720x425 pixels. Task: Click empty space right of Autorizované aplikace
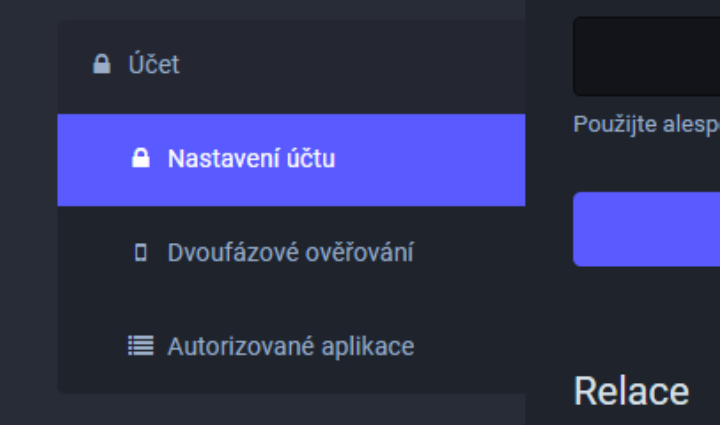click(x=470, y=346)
